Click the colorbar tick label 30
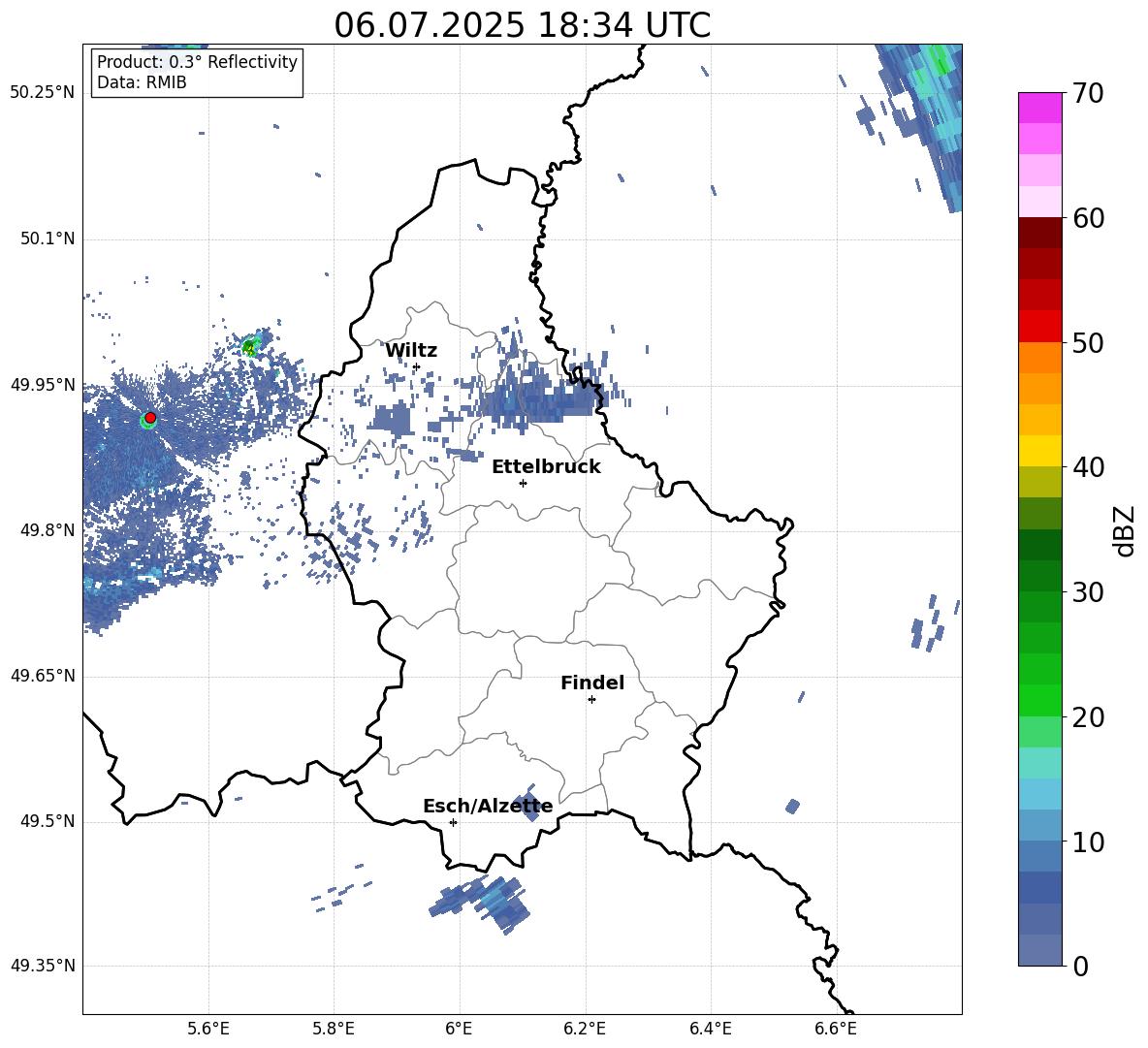The image size is (1148, 1048). 1088,591
